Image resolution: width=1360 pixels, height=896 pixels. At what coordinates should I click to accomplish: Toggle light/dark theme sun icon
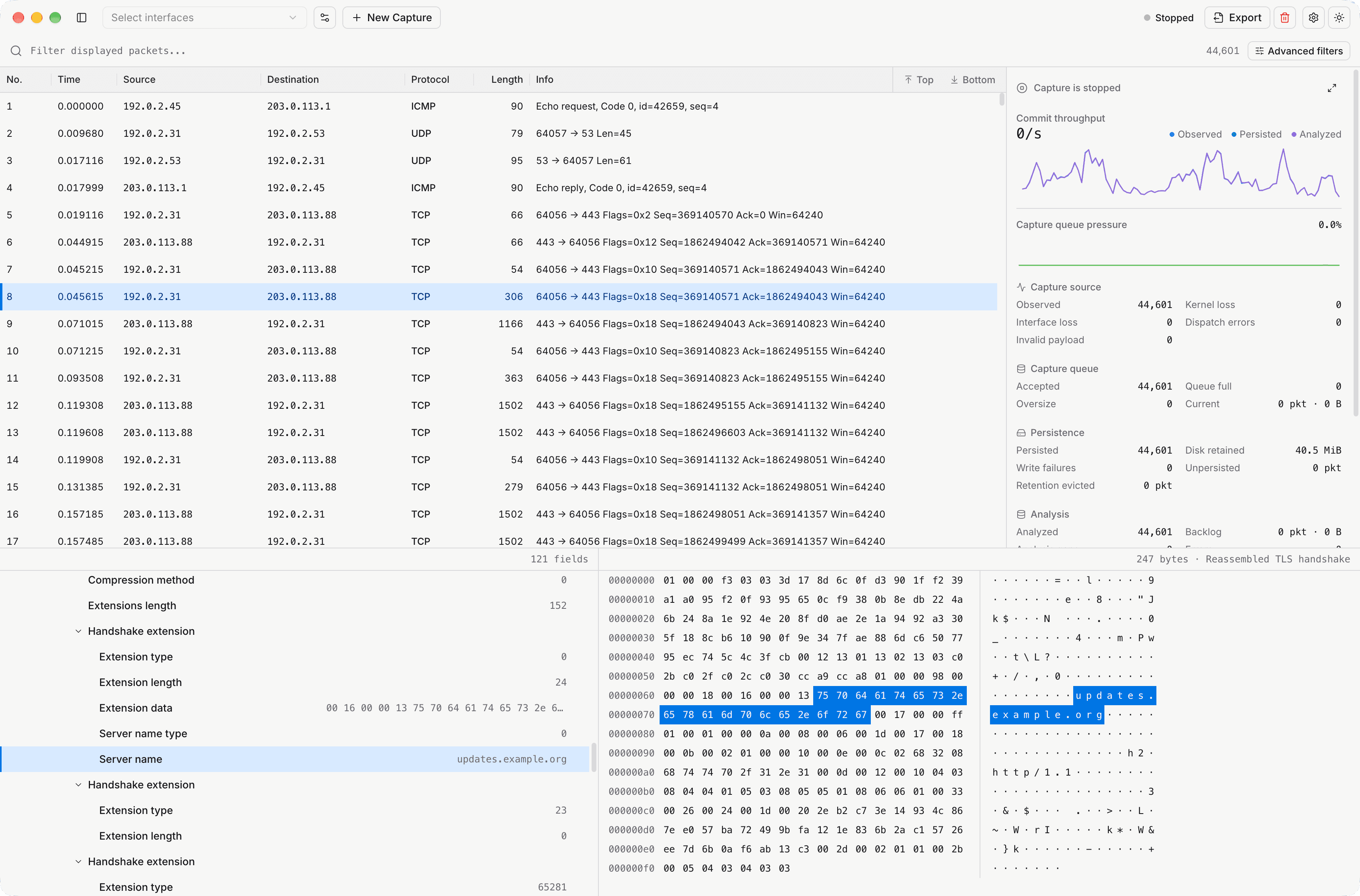[x=1339, y=18]
